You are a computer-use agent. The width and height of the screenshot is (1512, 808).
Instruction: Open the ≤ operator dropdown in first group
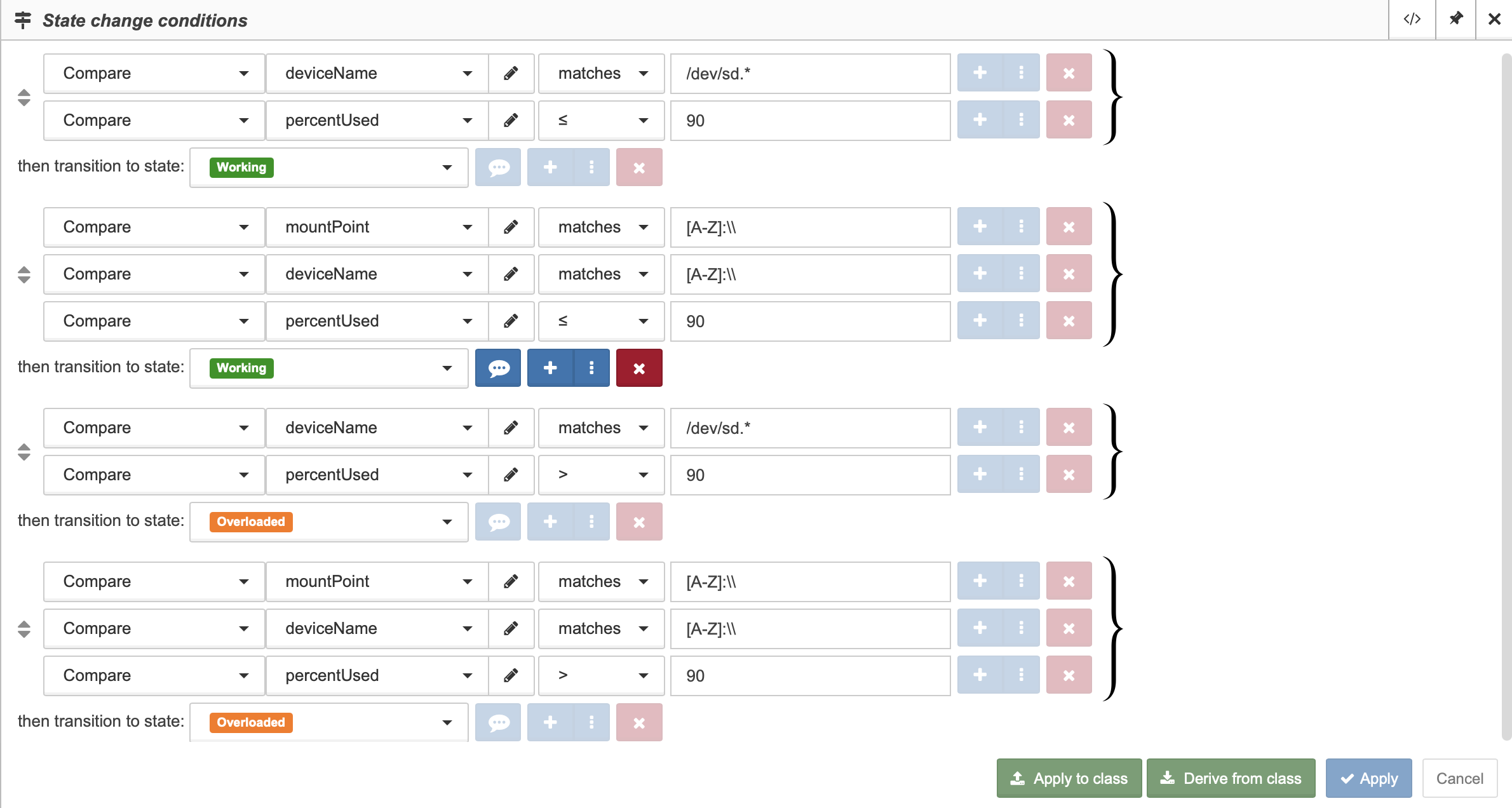601,120
